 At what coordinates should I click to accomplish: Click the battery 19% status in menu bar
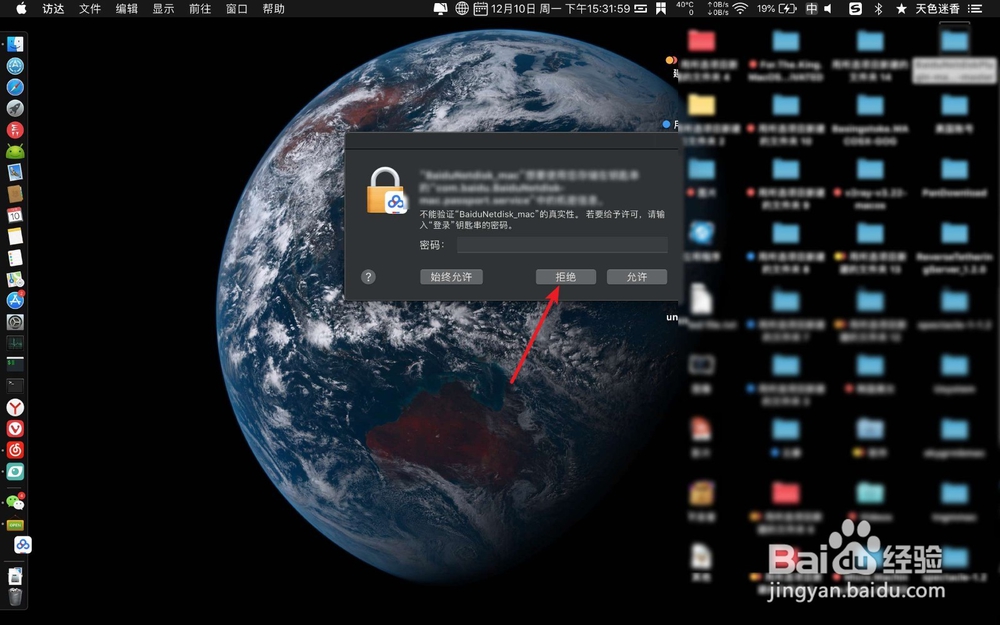[x=777, y=8]
